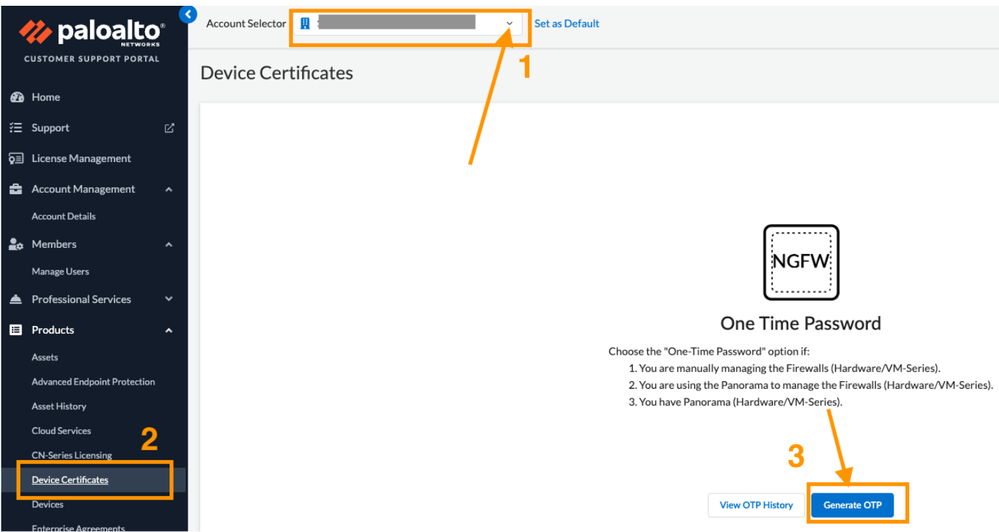Click the Support checklist icon
The image size is (999, 532).
click(x=16, y=128)
